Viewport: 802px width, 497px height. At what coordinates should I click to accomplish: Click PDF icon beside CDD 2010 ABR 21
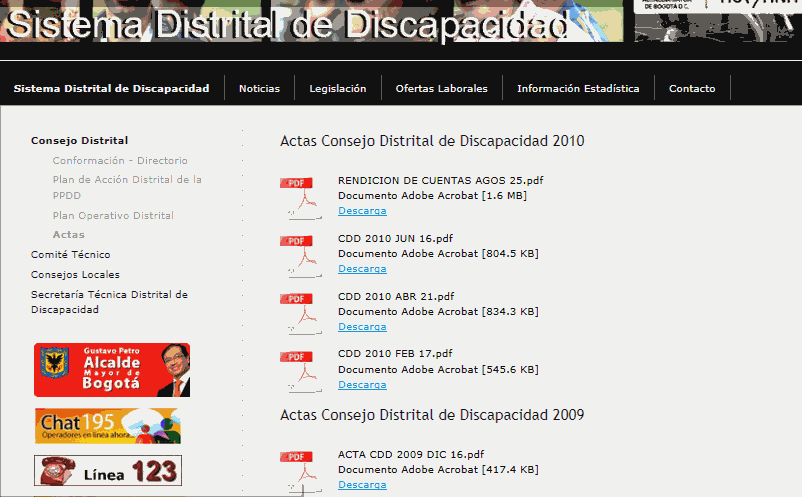pyautogui.click(x=296, y=312)
